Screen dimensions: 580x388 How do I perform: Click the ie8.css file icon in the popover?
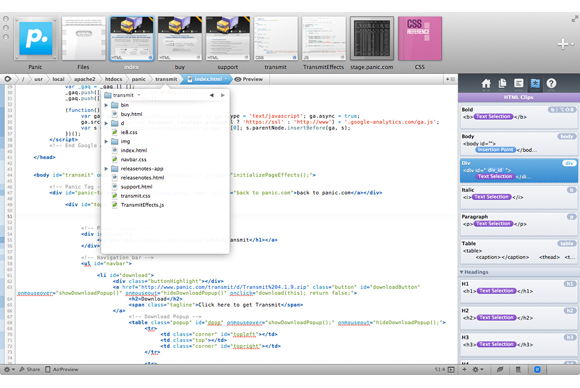pos(115,132)
